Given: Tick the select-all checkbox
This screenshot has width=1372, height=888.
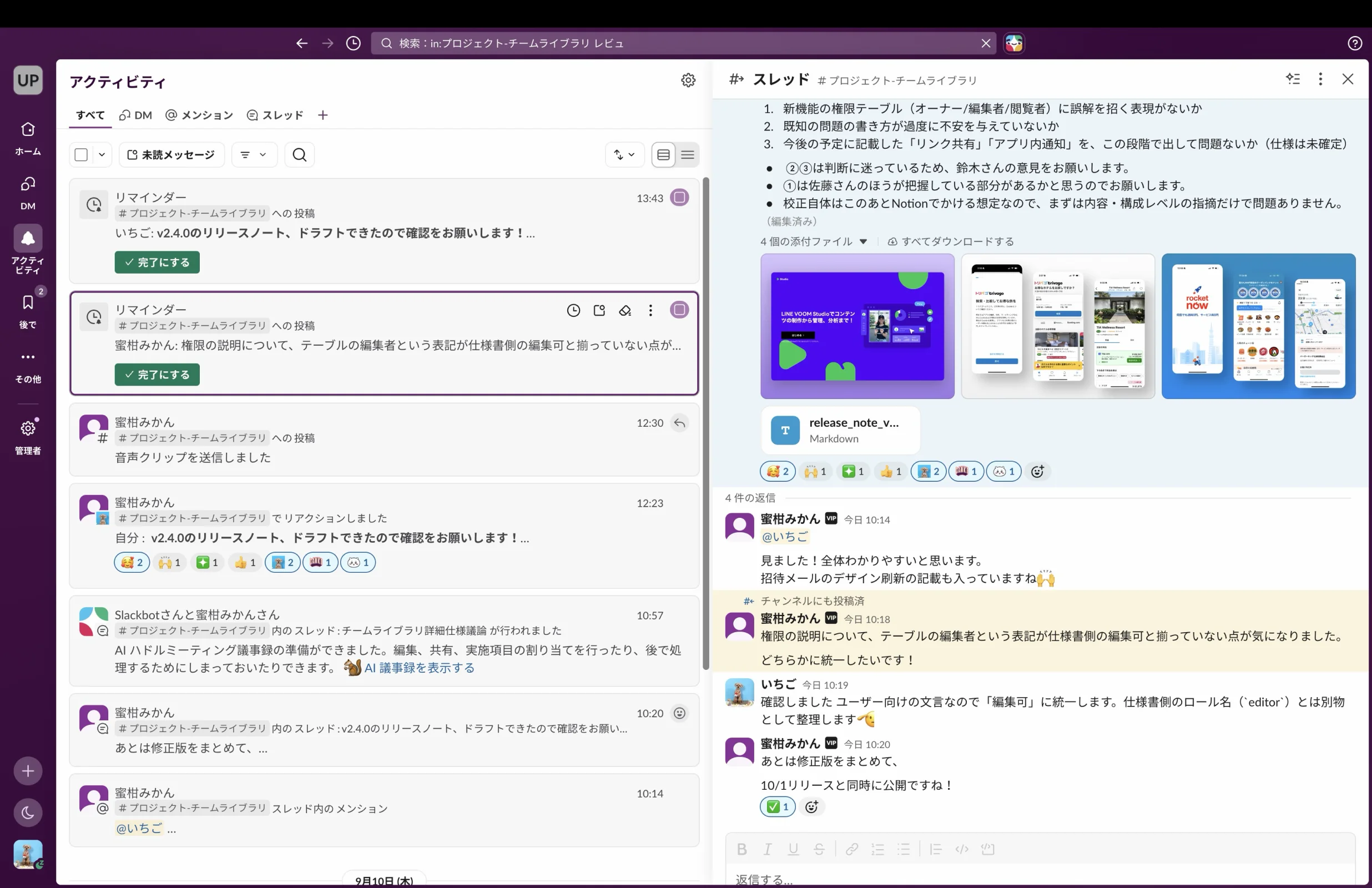Looking at the screenshot, I should click(81, 154).
